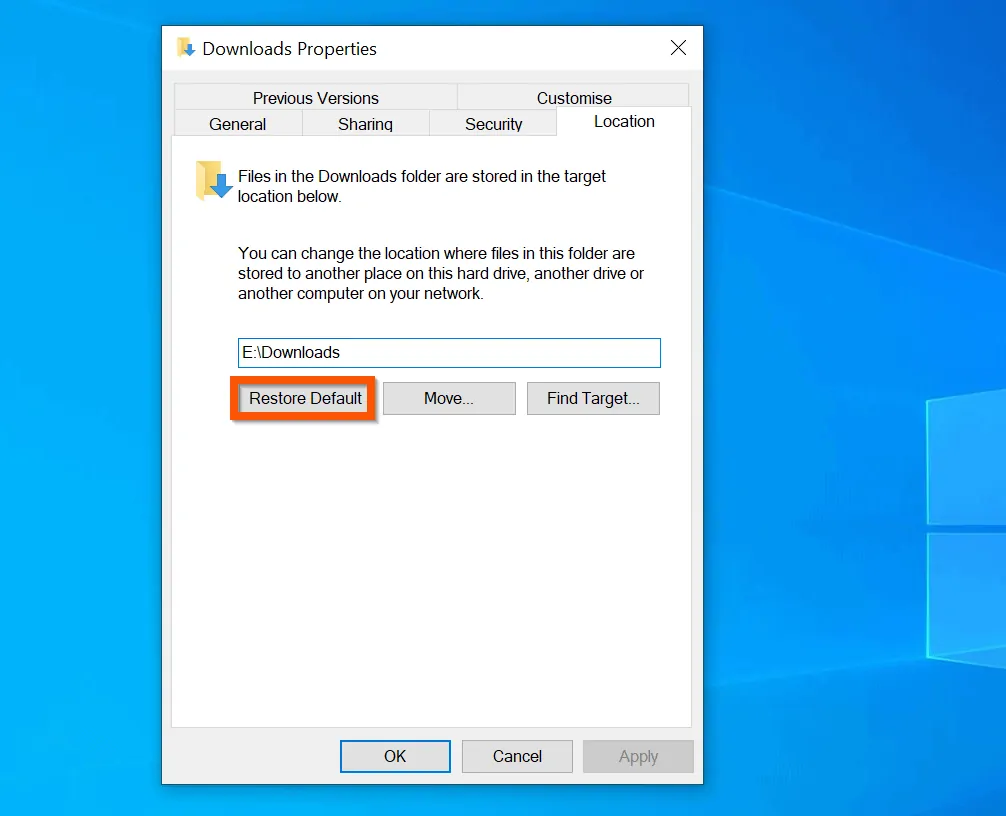
Task: Select the Security tab
Action: point(493,123)
